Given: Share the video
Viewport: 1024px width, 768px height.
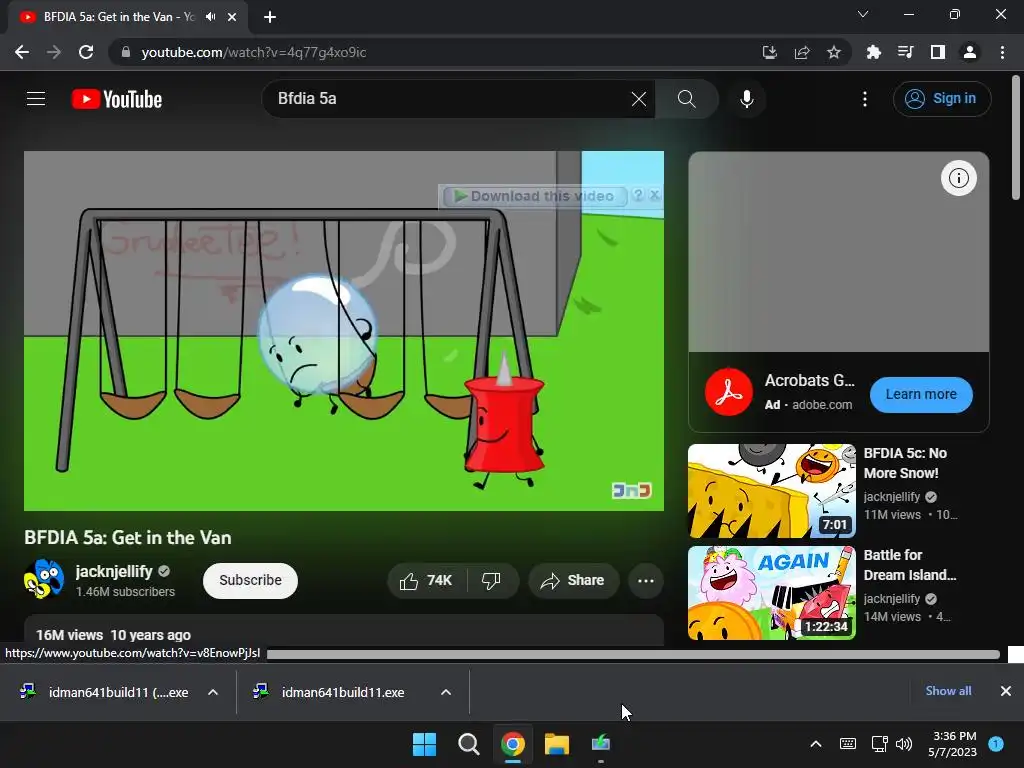Looking at the screenshot, I should [573, 581].
